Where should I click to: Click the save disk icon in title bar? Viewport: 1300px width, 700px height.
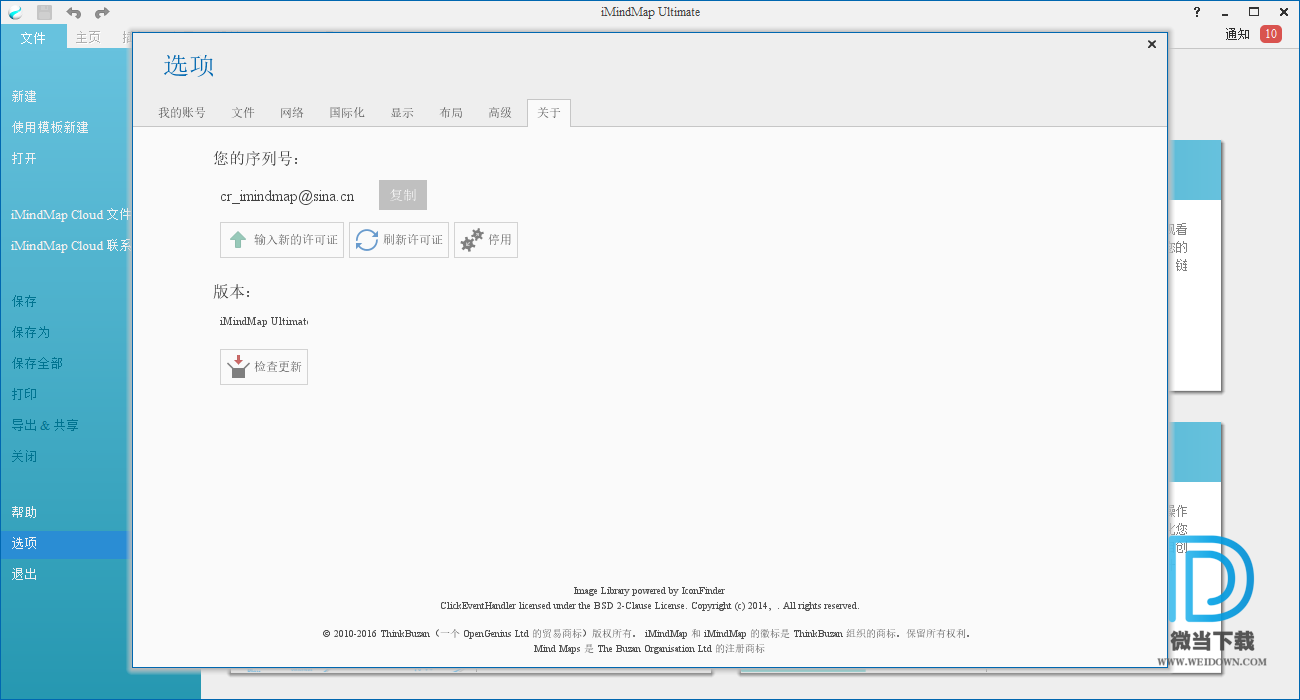[x=44, y=12]
